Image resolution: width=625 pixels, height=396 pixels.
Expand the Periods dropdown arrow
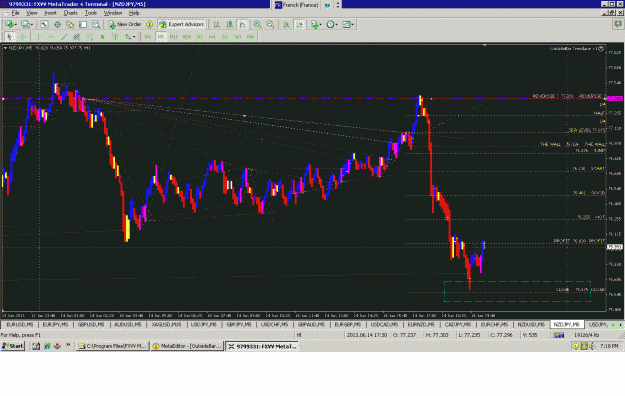click(336, 24)
